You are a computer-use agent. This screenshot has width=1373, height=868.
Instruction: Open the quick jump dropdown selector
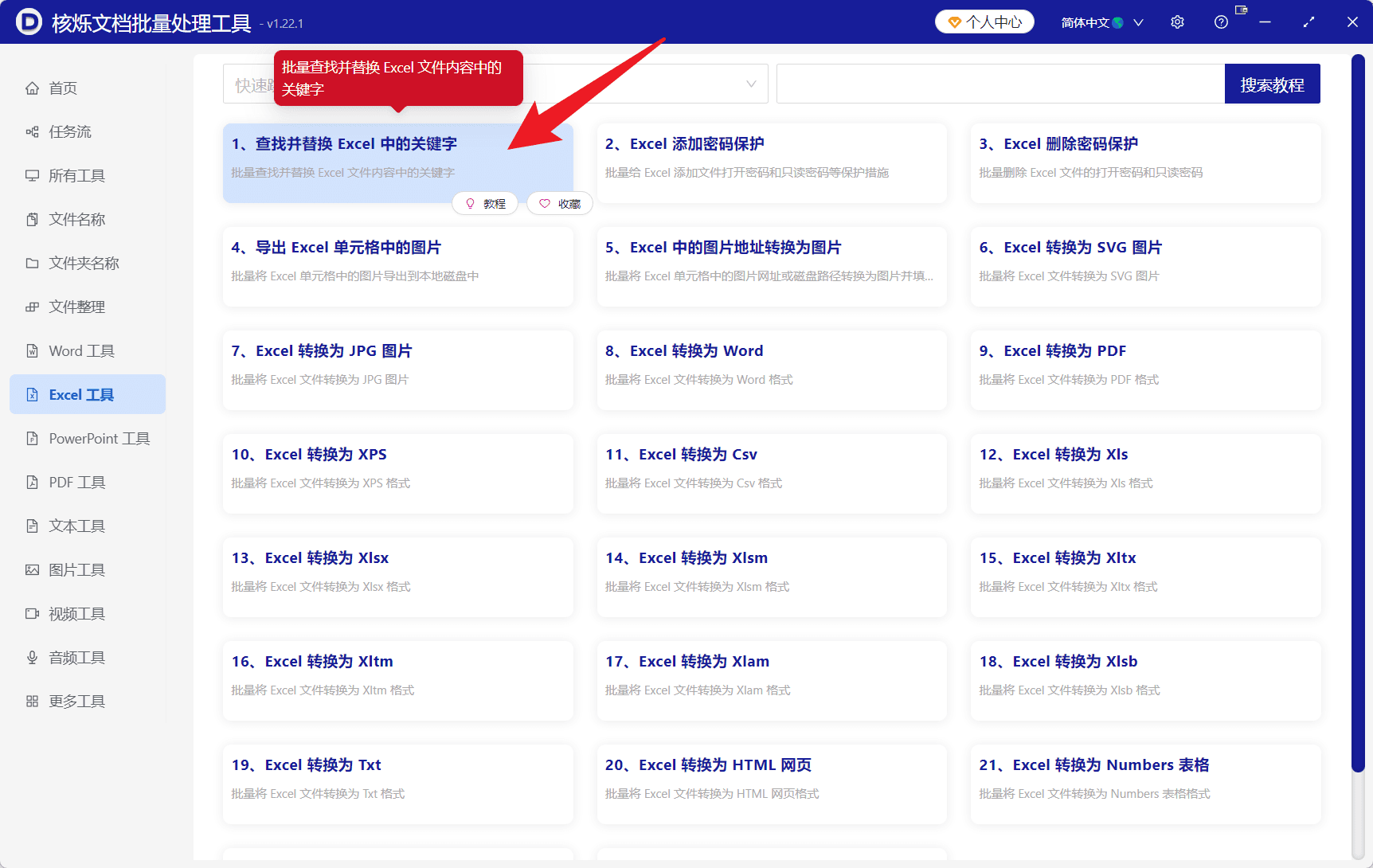tap(749, 83)
